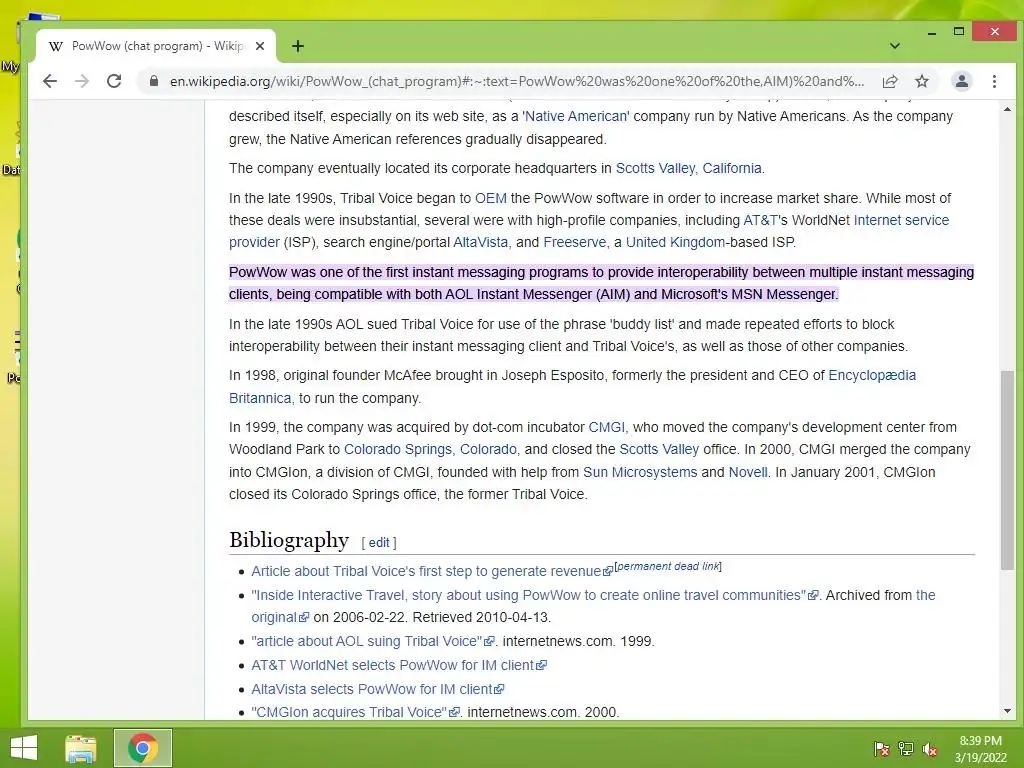The image size is (1024, 768).
Task: Follow the United Kingdom link
Action: [675, 242]
